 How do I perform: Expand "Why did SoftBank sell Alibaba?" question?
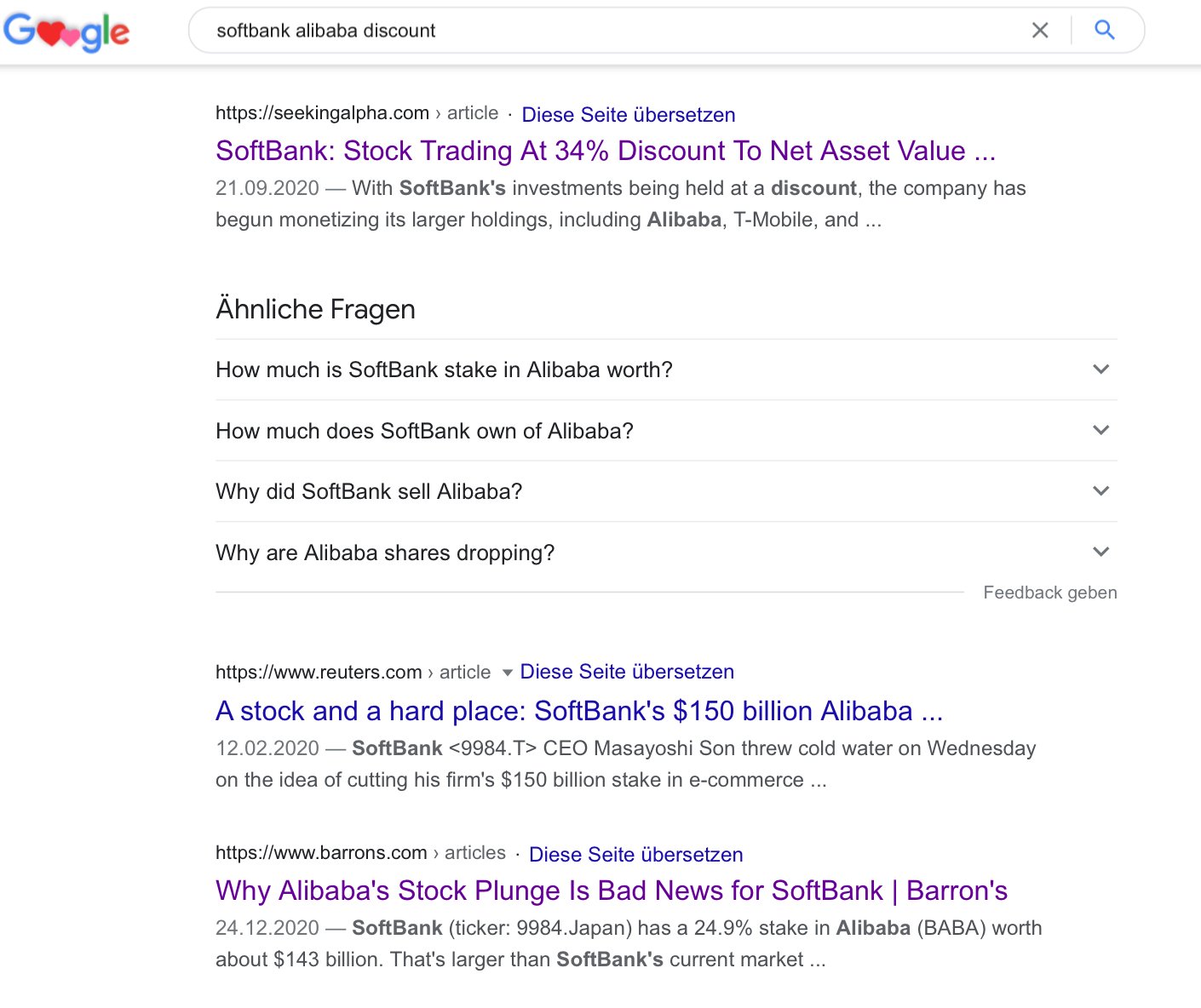(x=1100, y=491)
